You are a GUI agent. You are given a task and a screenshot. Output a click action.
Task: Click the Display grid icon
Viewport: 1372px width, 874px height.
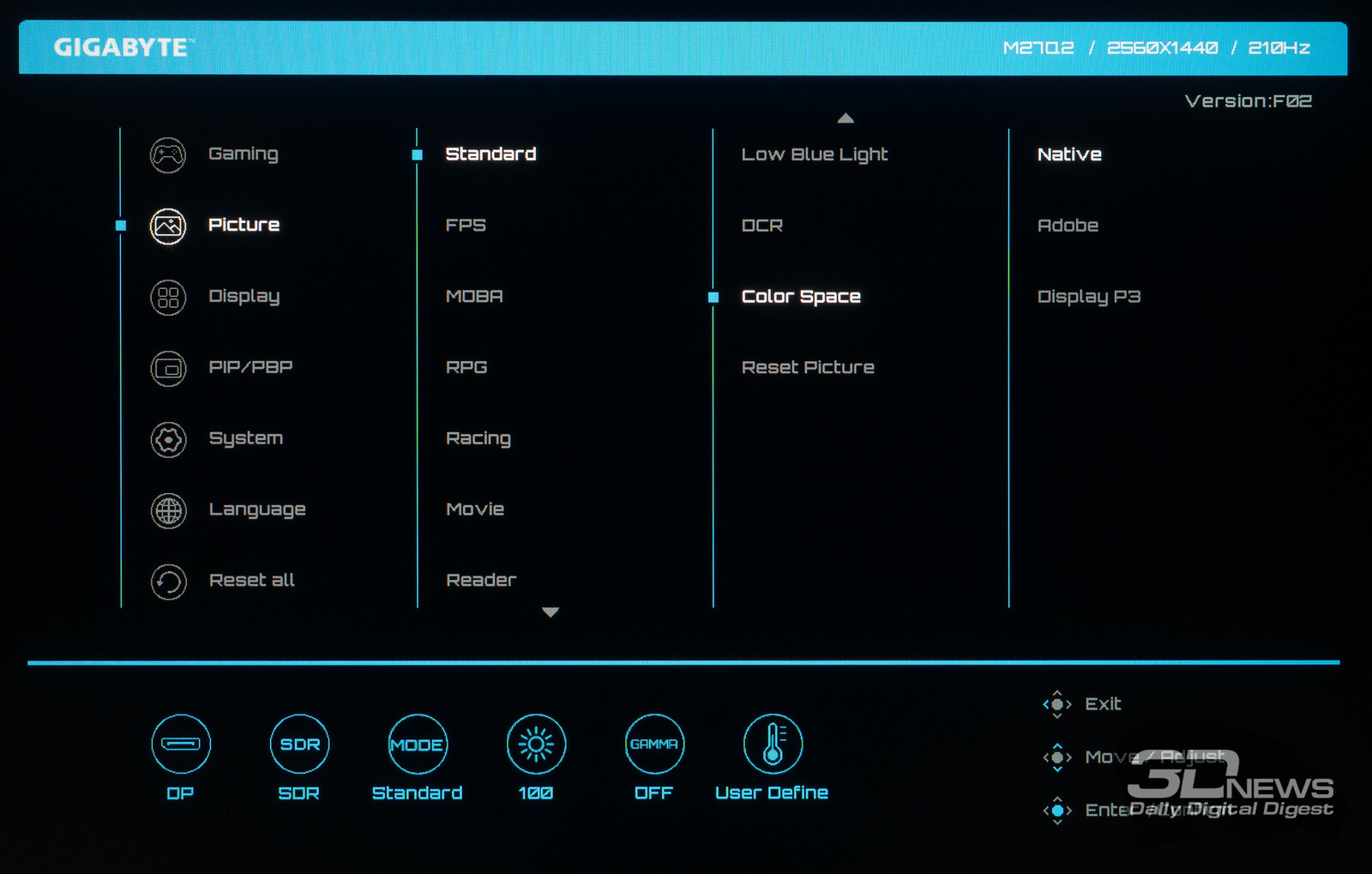tap(168, 298)
